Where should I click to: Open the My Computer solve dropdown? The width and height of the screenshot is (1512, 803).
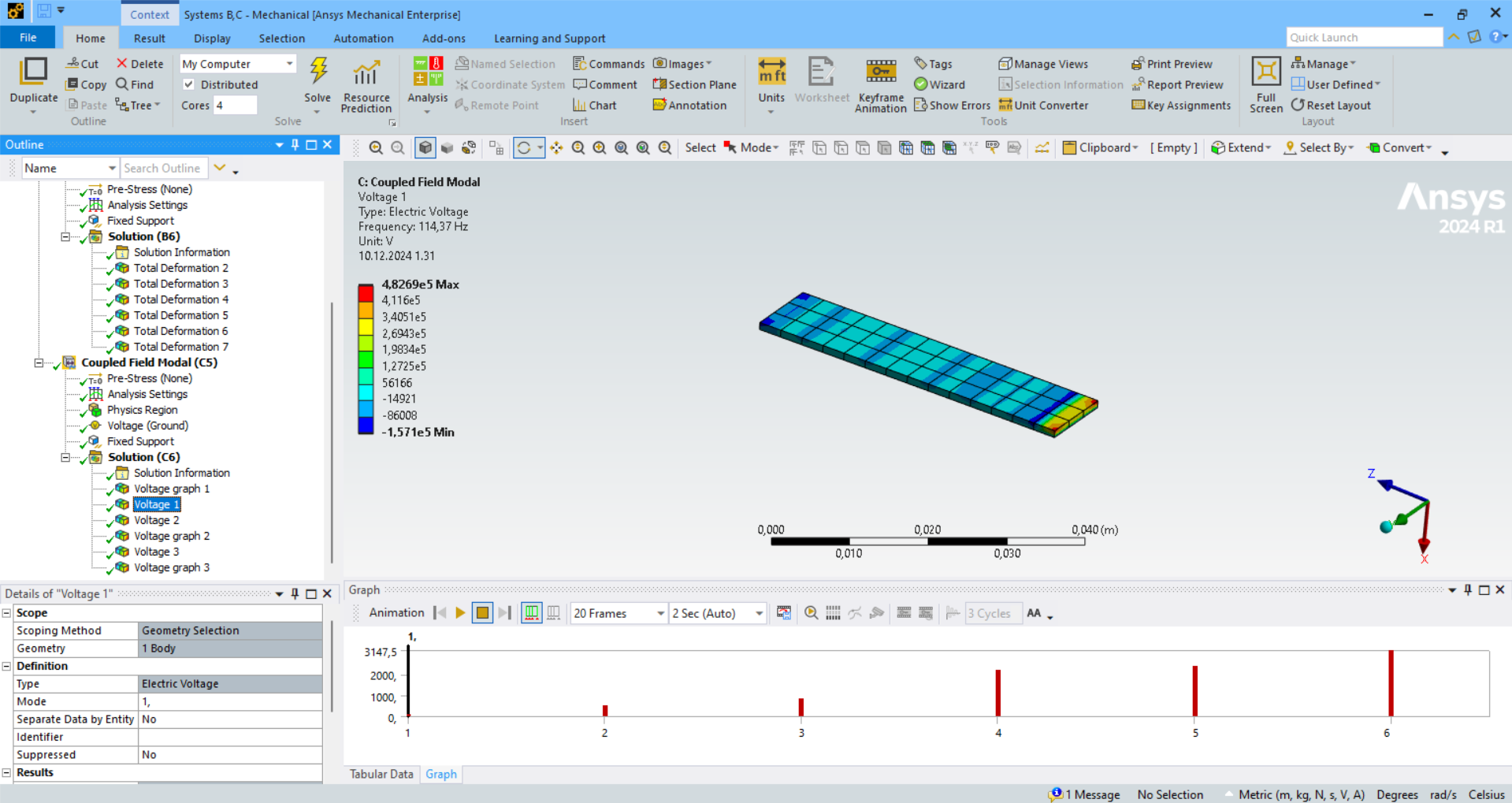coord(237,64)
